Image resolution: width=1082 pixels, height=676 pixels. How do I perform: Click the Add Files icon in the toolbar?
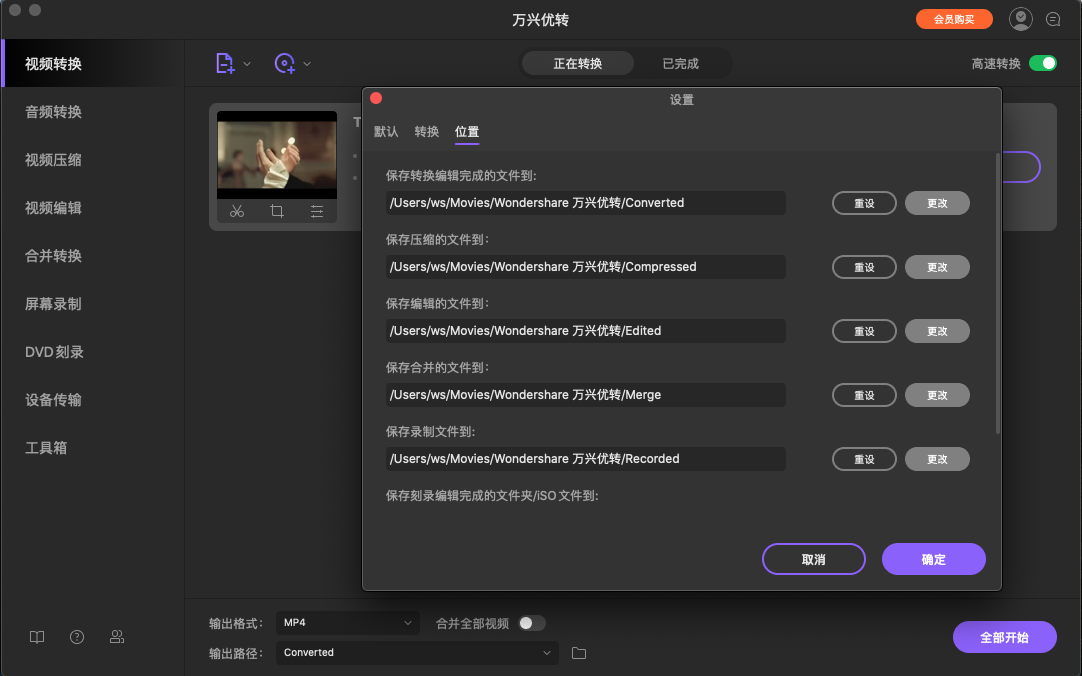click(x=224, y=62)
